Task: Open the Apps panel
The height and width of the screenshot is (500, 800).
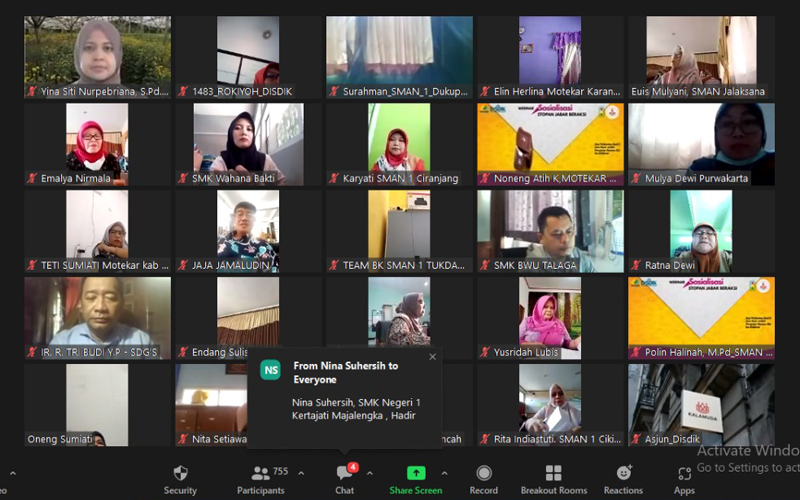Action: click(684, 478)
